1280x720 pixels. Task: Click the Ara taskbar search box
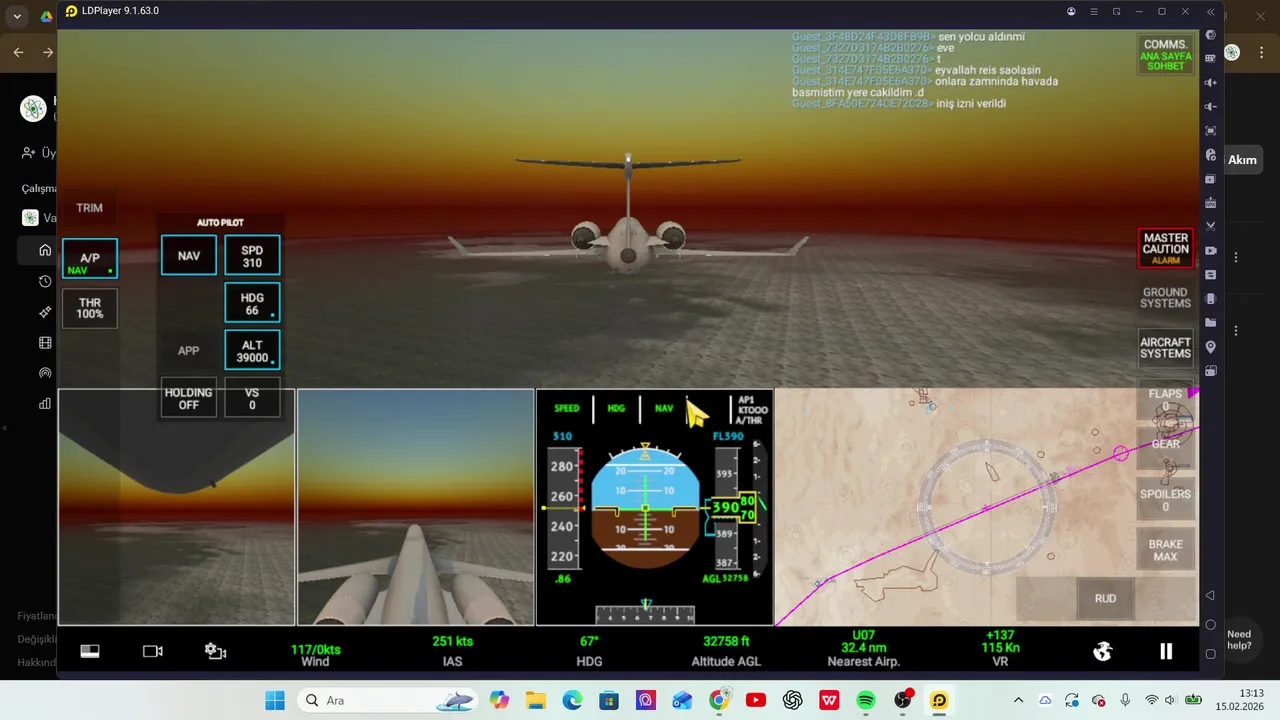coord(388,700)
